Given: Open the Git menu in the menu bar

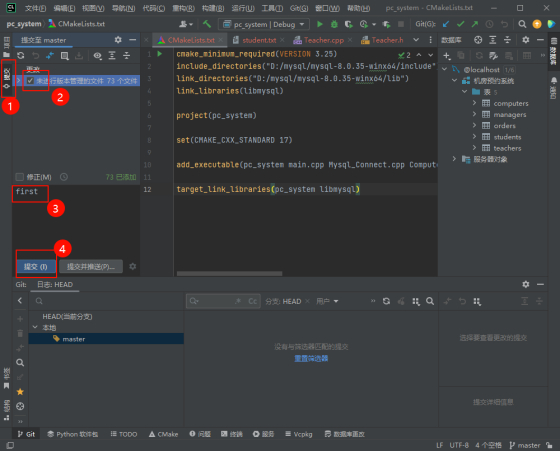Looking at the screenshot, I should click(299, 8).
